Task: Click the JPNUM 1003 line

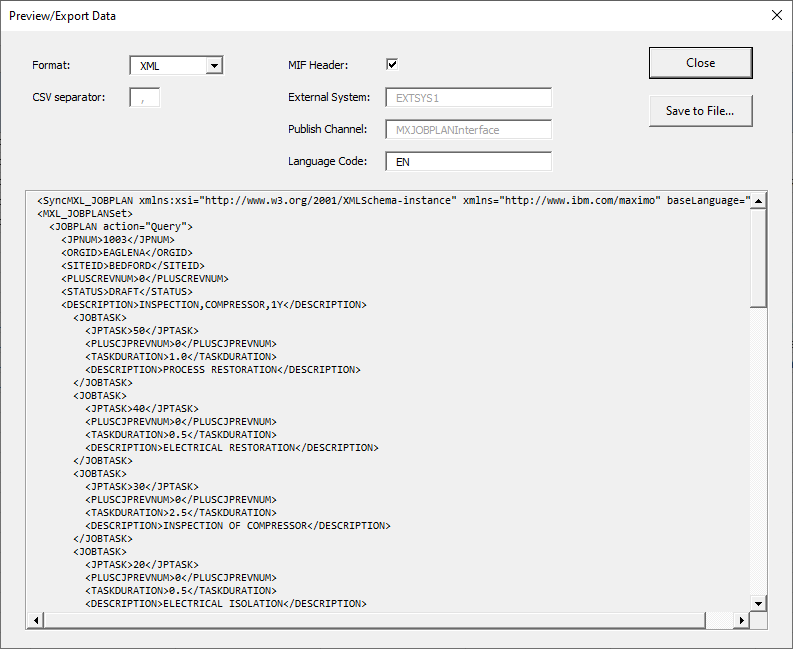Action: (x=118, y=240)
